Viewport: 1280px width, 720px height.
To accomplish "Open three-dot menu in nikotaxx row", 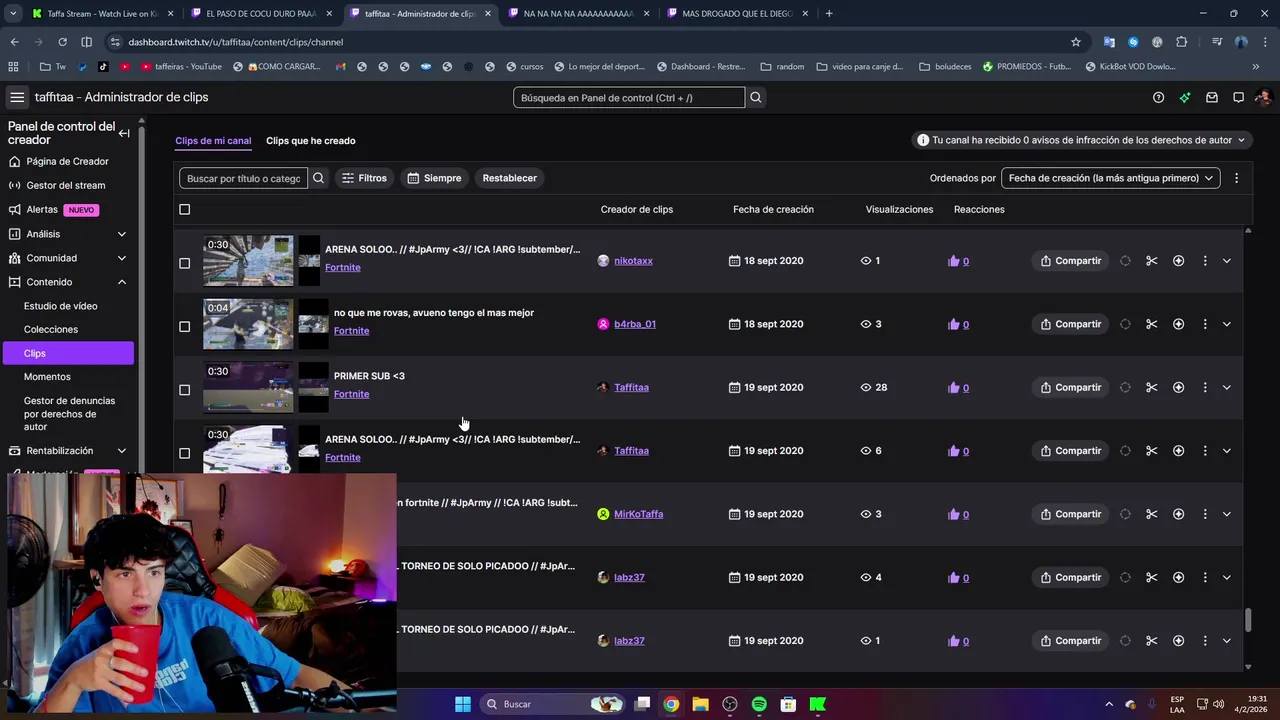I will click(1205, 261).
